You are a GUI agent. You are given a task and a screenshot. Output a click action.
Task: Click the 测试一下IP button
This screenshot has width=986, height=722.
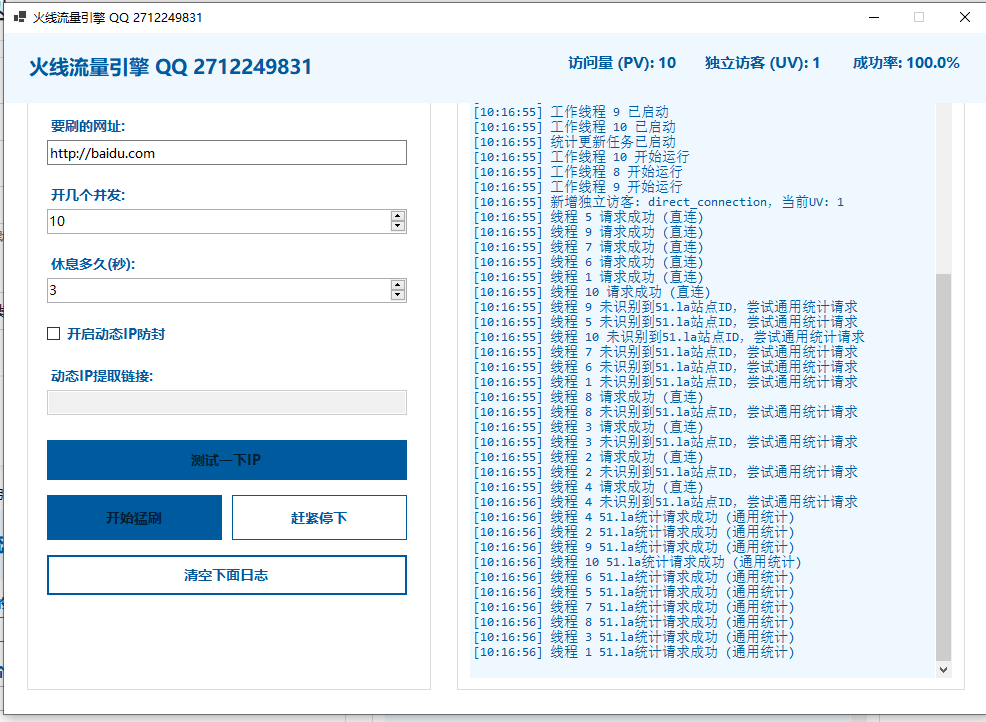point(227,460)
